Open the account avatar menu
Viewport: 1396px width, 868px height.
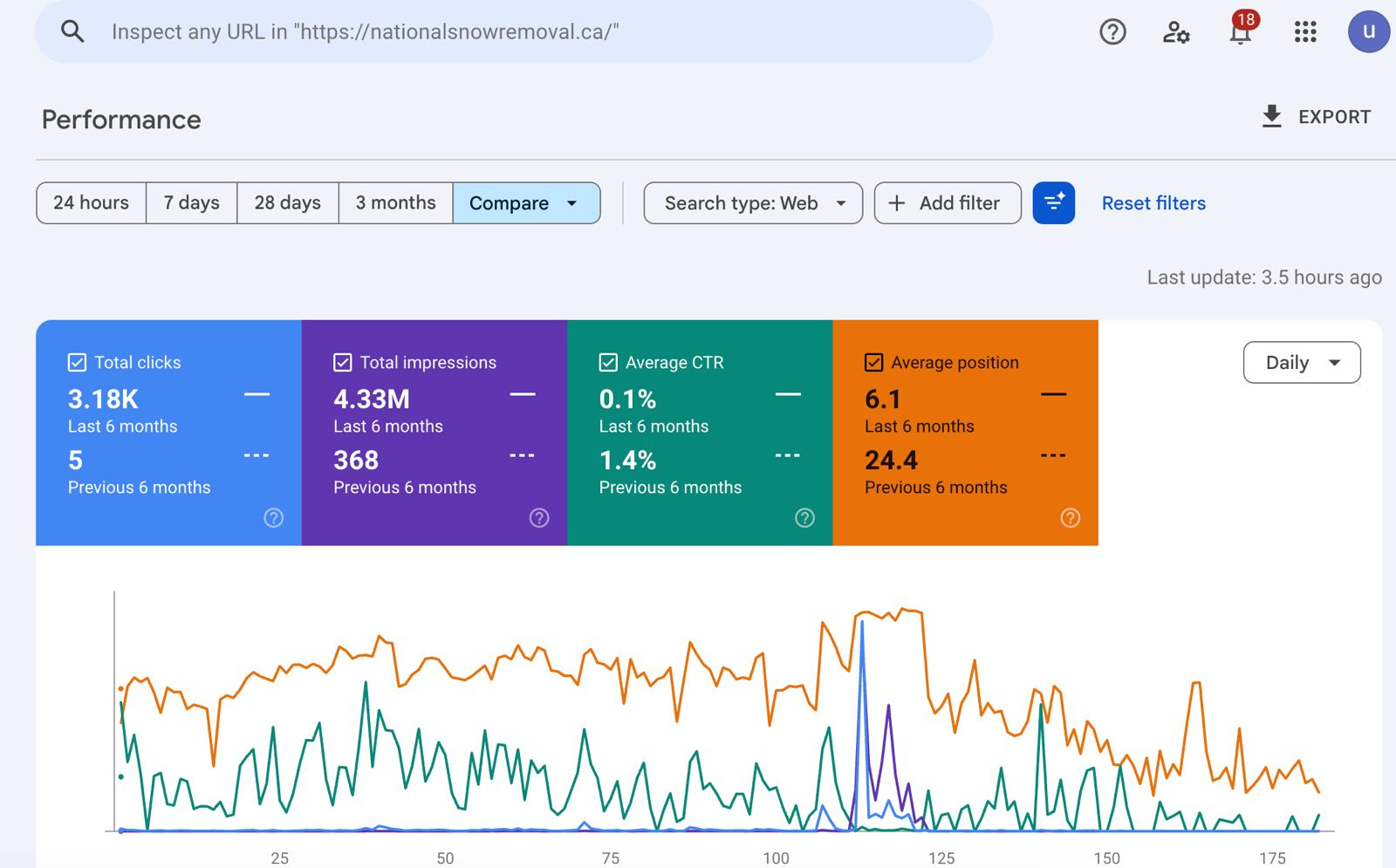tap(1368, 32)
